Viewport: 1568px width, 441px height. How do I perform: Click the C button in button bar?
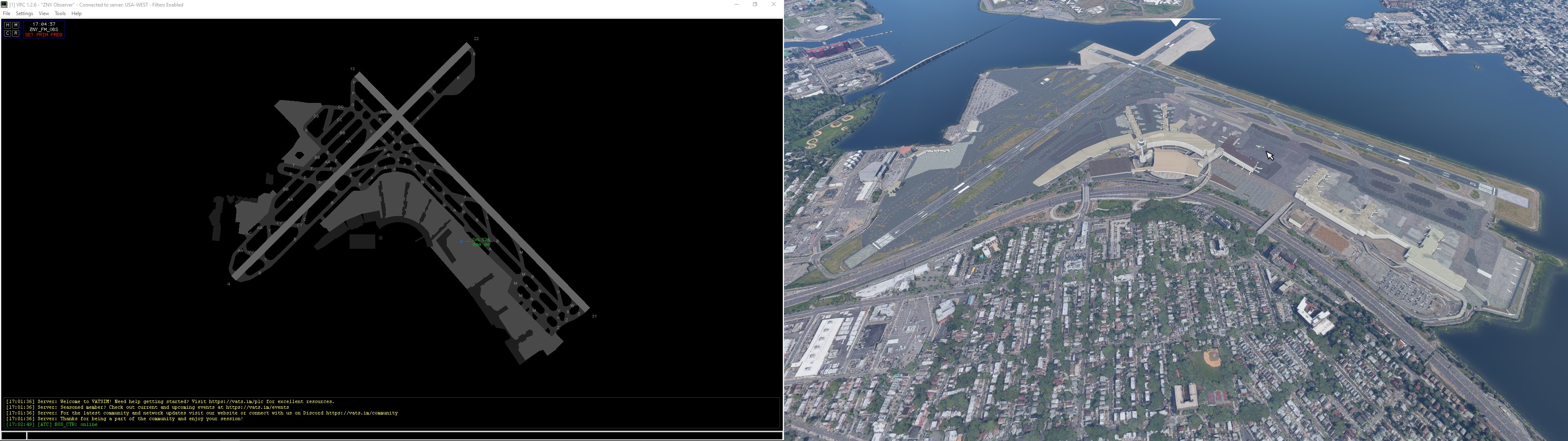pyautogui.click(x=7, y=33)
